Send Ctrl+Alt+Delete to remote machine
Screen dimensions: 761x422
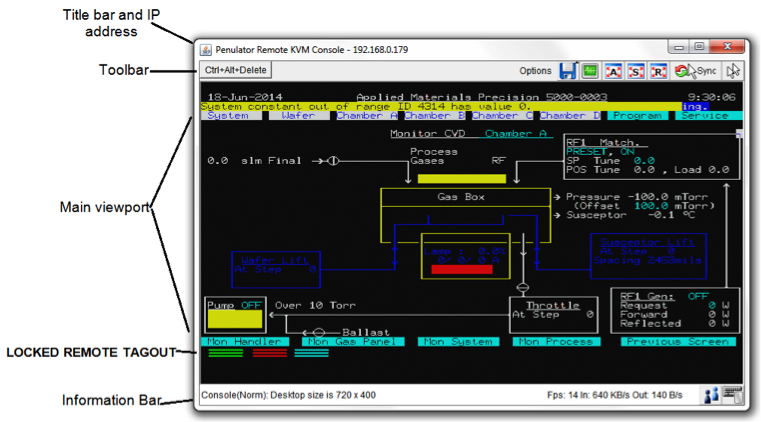pyautogui.click(x=235, y=71)
